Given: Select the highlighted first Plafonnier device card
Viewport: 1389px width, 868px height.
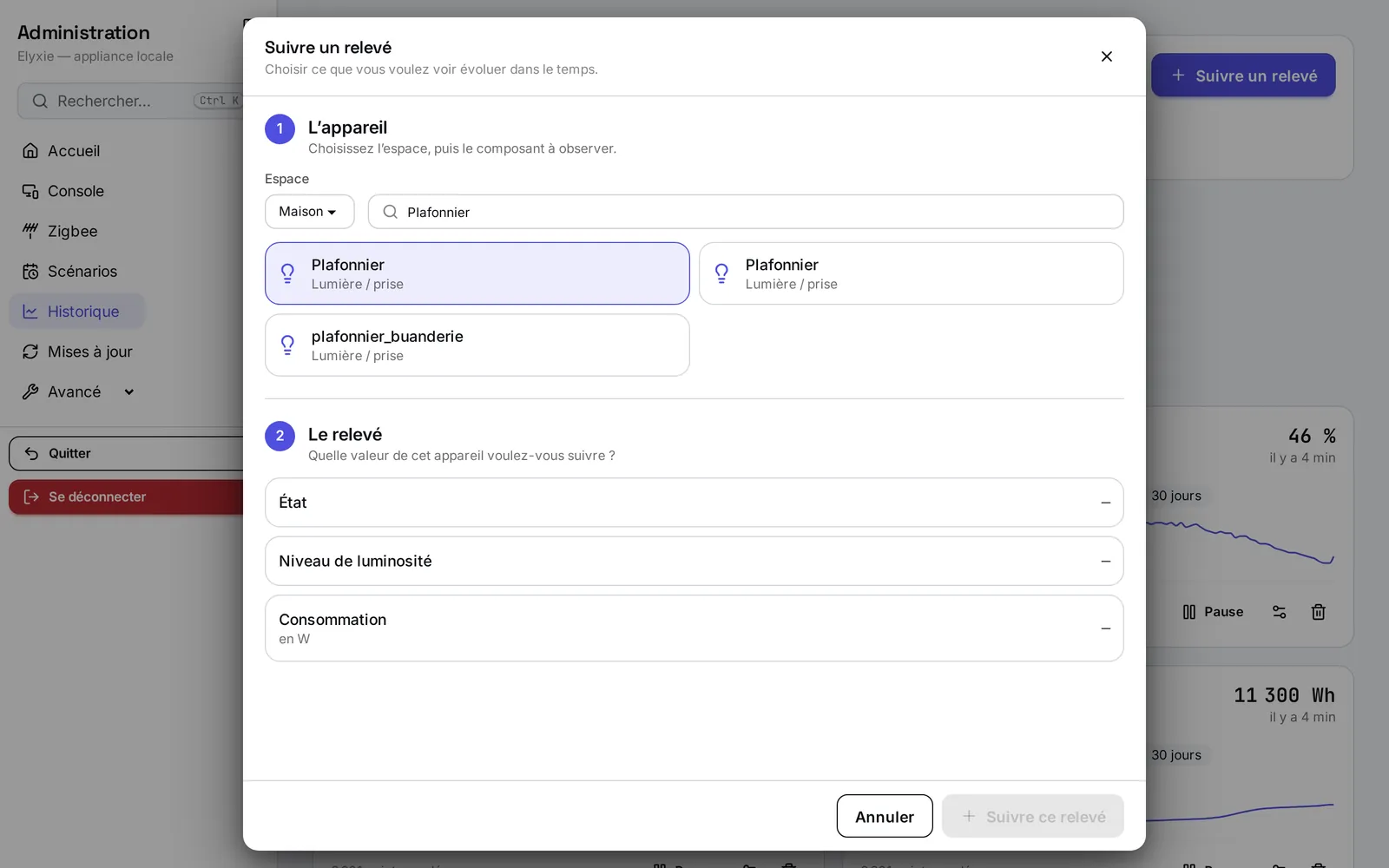Looking at the screenshot, I should [x=477, y=273].
